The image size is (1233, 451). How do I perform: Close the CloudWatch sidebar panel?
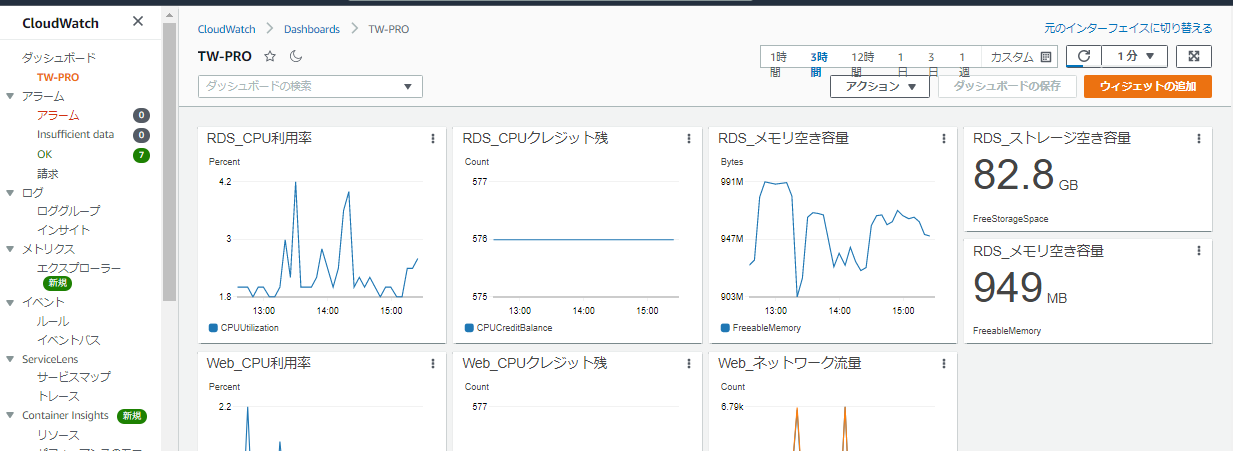138,21
